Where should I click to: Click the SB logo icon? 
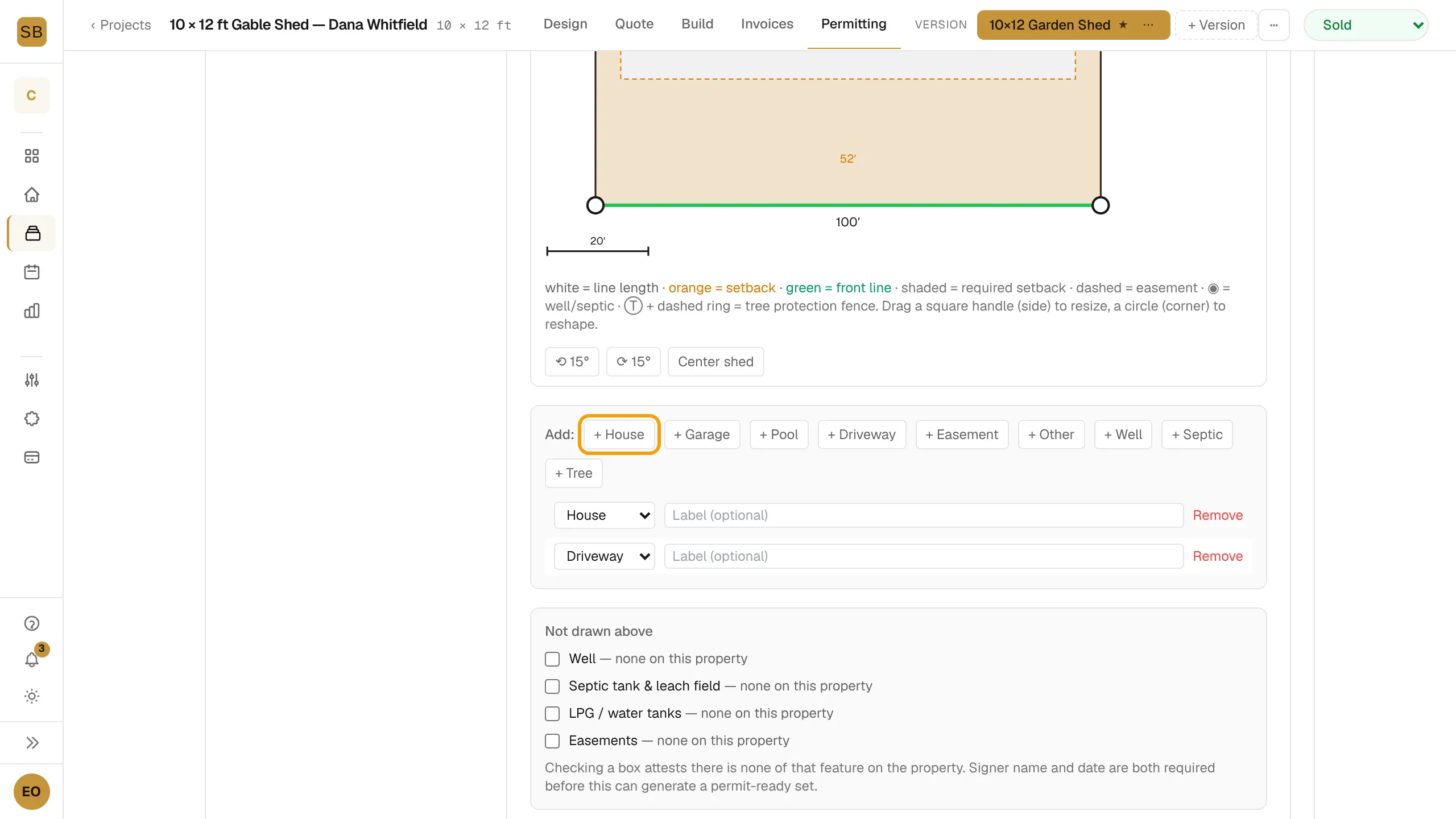point(31,32)
